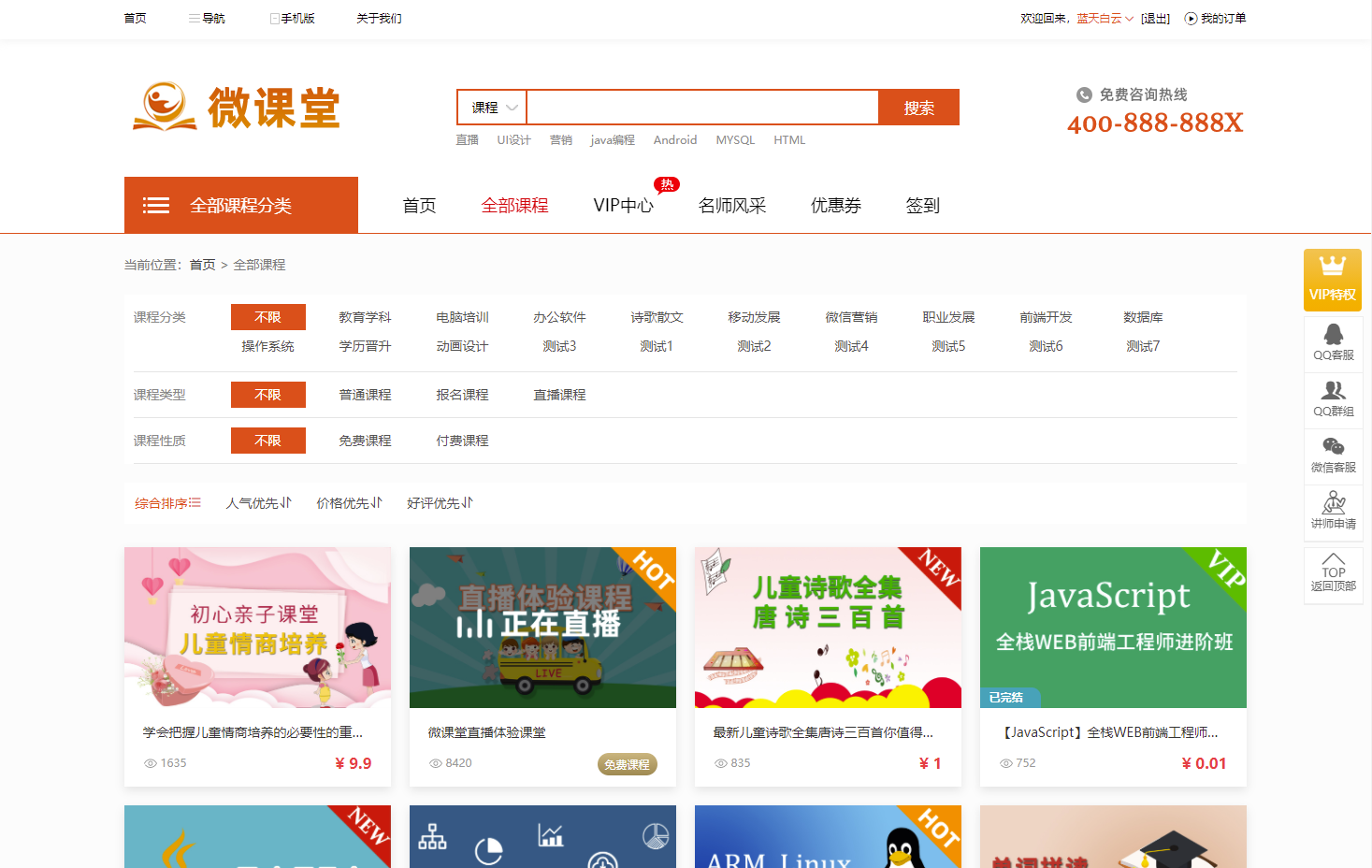Click the 首页 breadcrumb link
The image size is (1372, 868).
202,265
